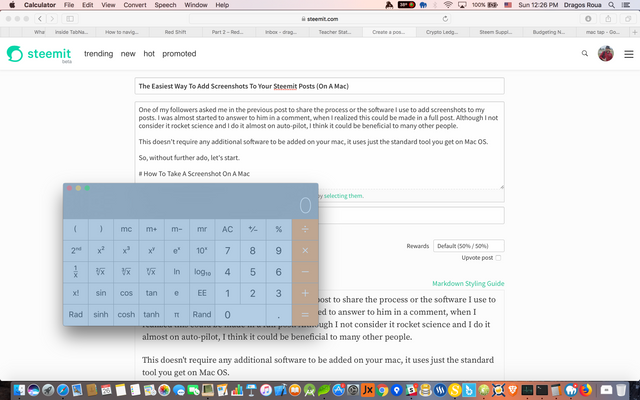Open the Markdown Styling Guide link
This screenshot has height=400, width=640.
468,283
